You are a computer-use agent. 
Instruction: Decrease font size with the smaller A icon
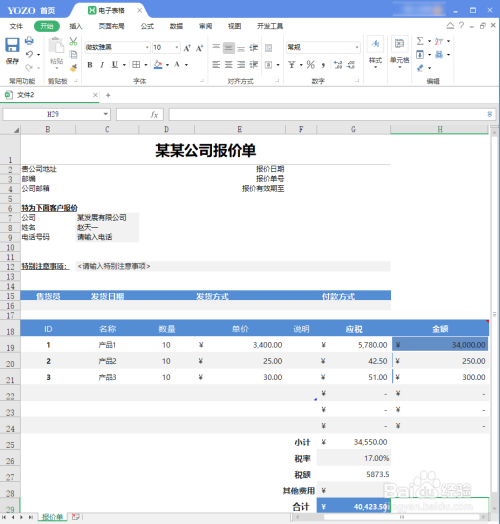coord(199,48)
